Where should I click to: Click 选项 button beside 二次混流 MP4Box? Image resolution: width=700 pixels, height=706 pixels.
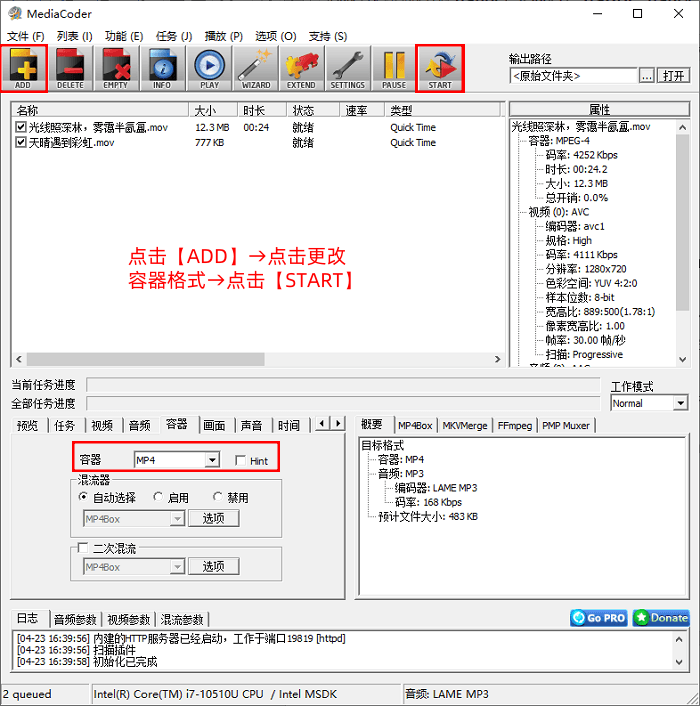tap(213, 566)
